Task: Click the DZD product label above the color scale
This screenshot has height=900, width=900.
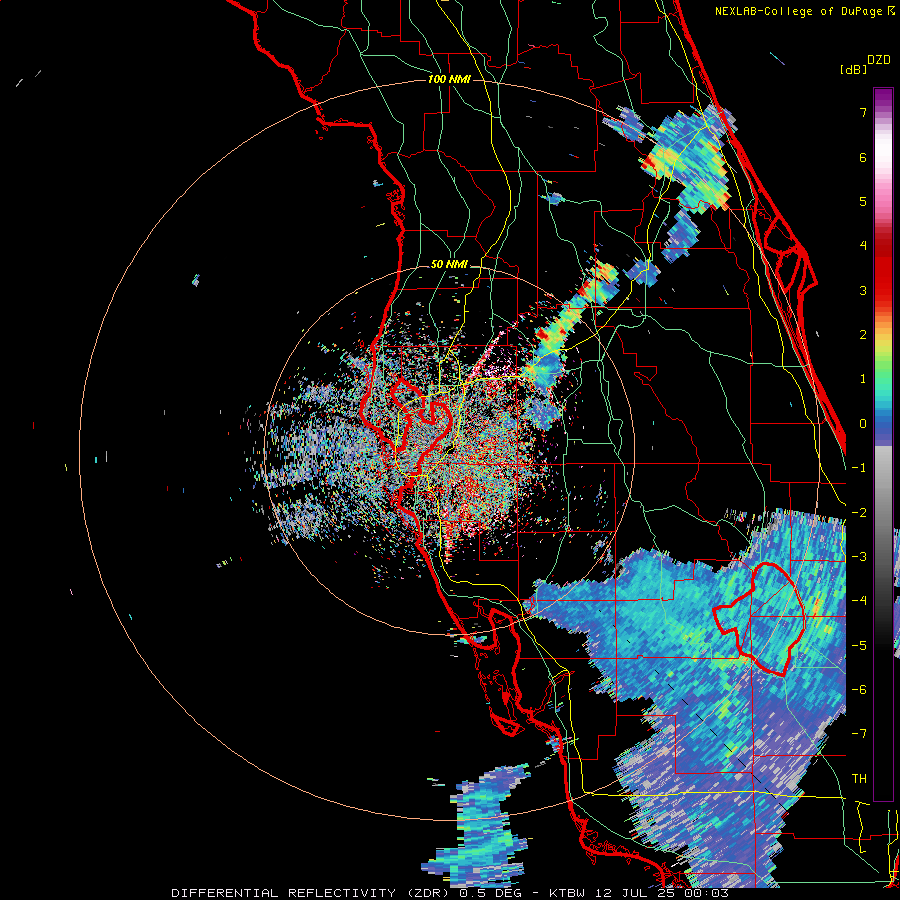Action: 879,60
